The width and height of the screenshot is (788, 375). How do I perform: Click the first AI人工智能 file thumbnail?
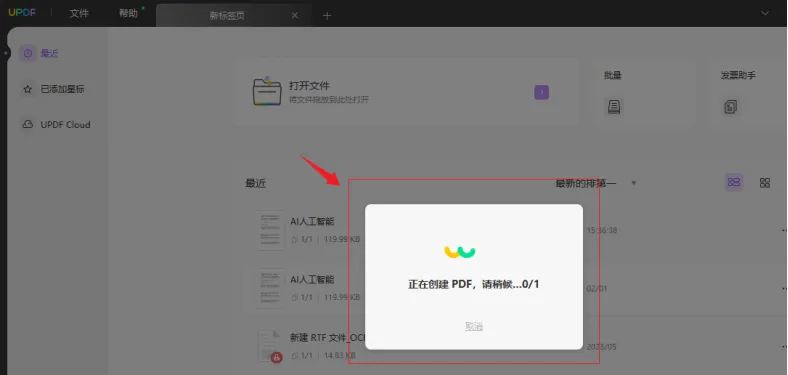click(270, 230)
